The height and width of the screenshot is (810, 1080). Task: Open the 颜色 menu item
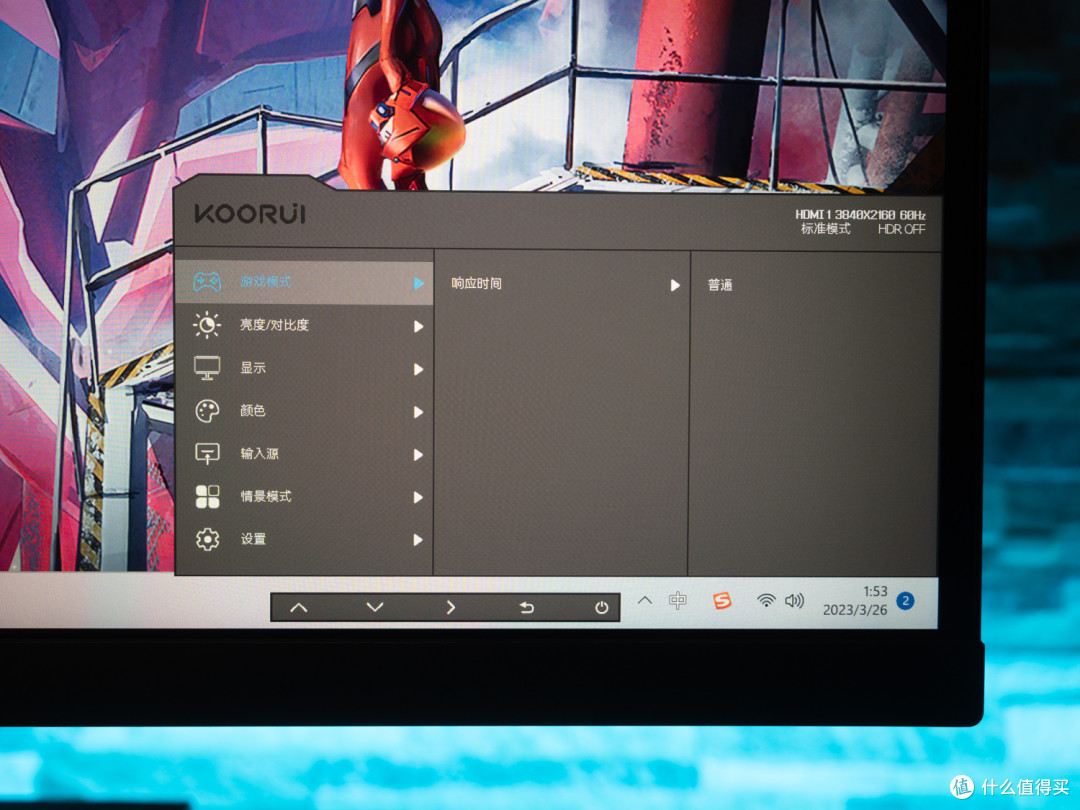[304, 411]
